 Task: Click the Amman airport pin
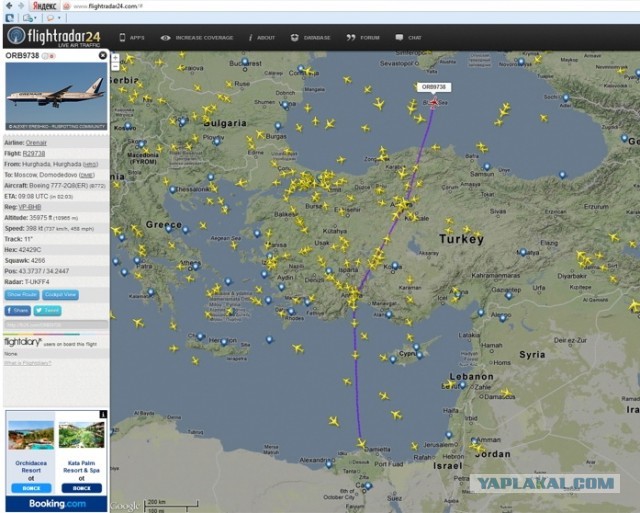point(473,442)
